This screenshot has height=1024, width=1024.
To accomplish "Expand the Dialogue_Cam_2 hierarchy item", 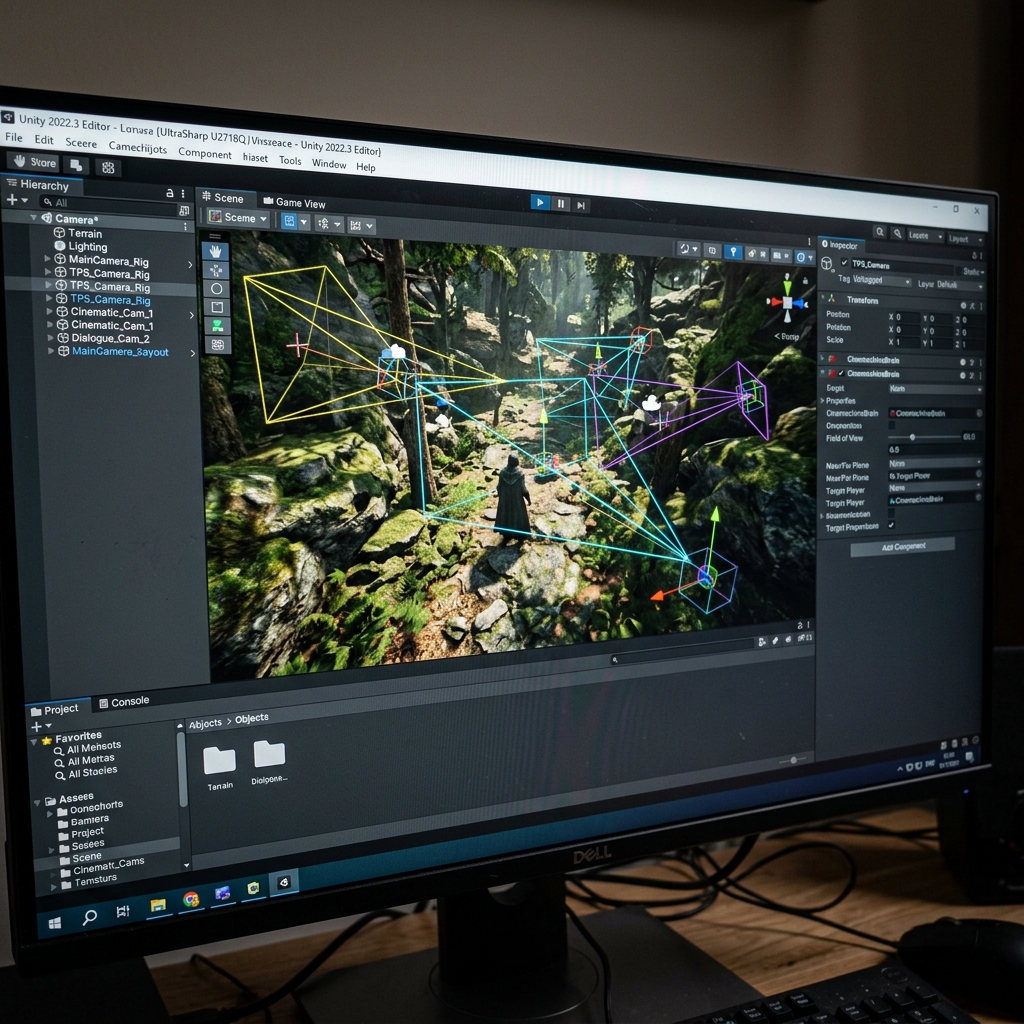I will coord(51,338).
